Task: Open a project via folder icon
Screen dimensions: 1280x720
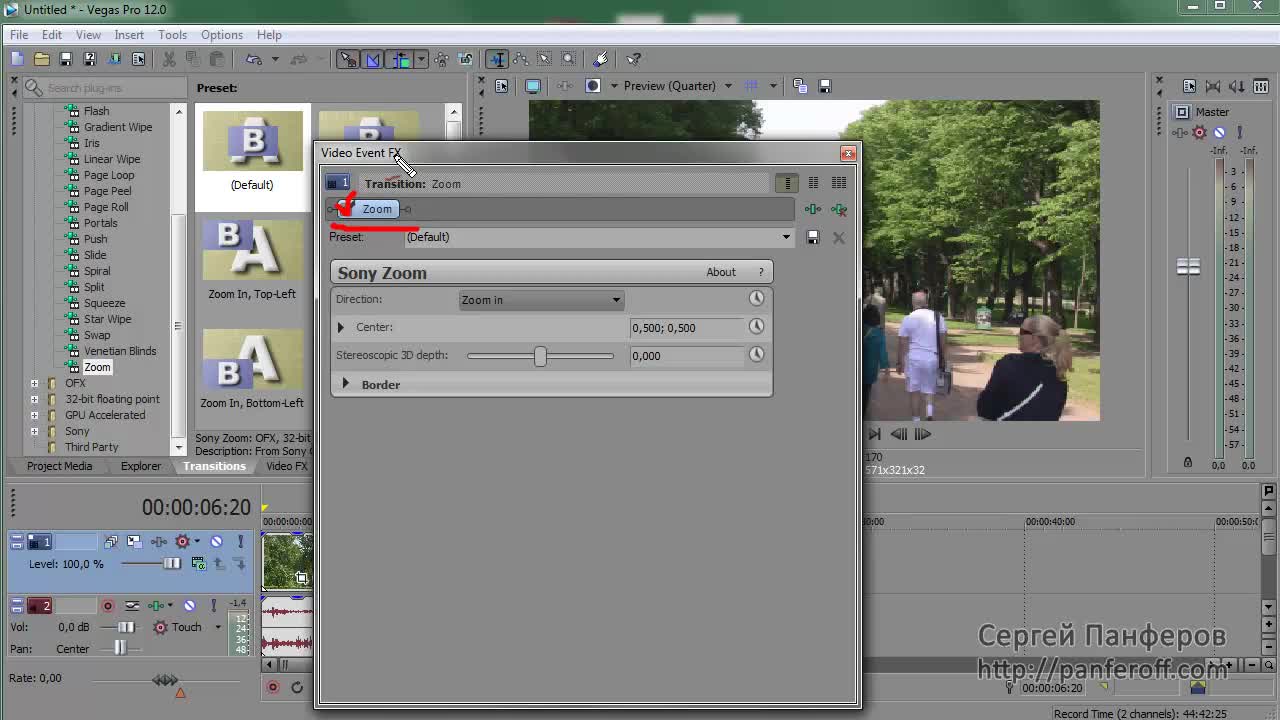Action: (41, 59)
